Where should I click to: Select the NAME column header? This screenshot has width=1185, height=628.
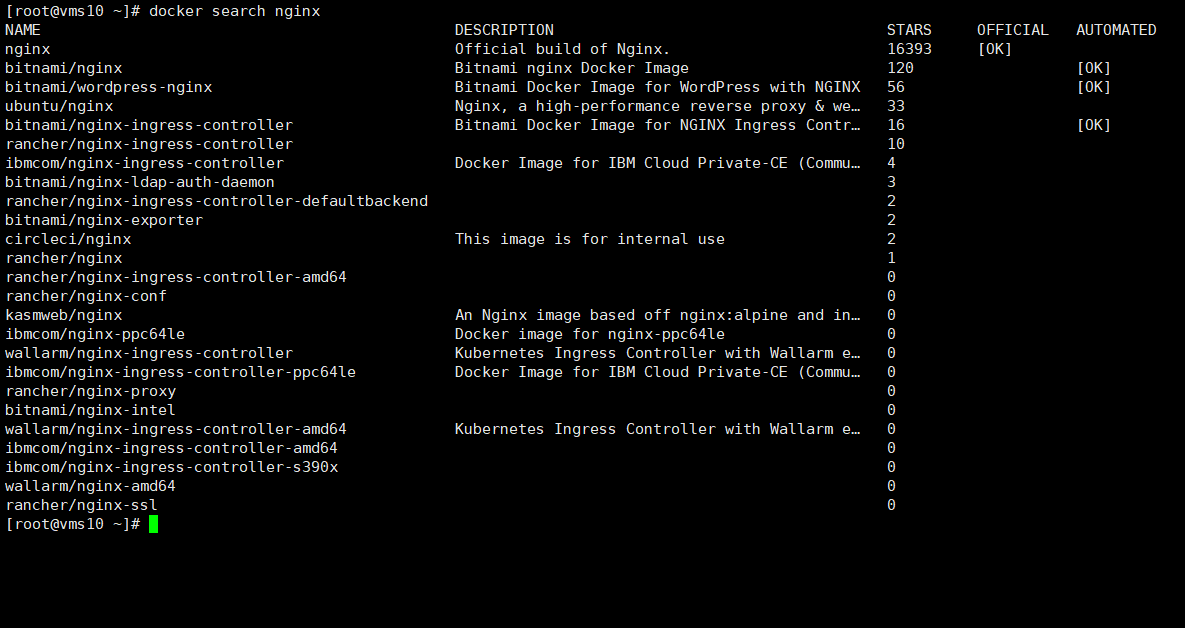pos(23,30)
